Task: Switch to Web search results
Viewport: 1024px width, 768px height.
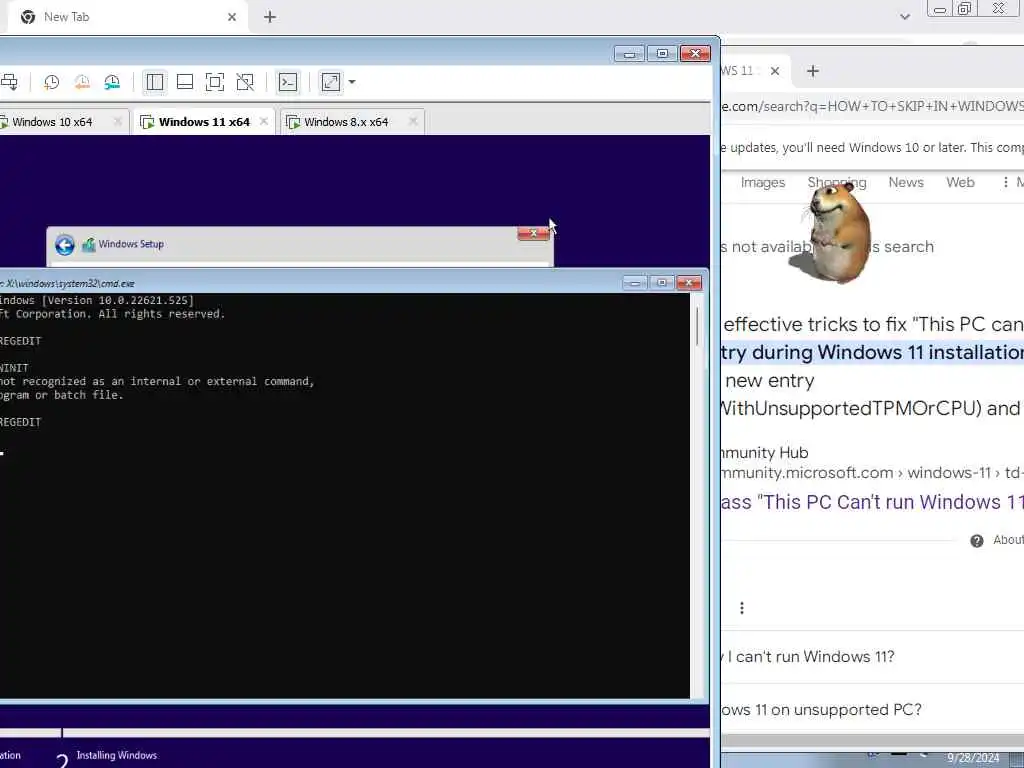Action: pyautogui.click(x=960, y=183)
